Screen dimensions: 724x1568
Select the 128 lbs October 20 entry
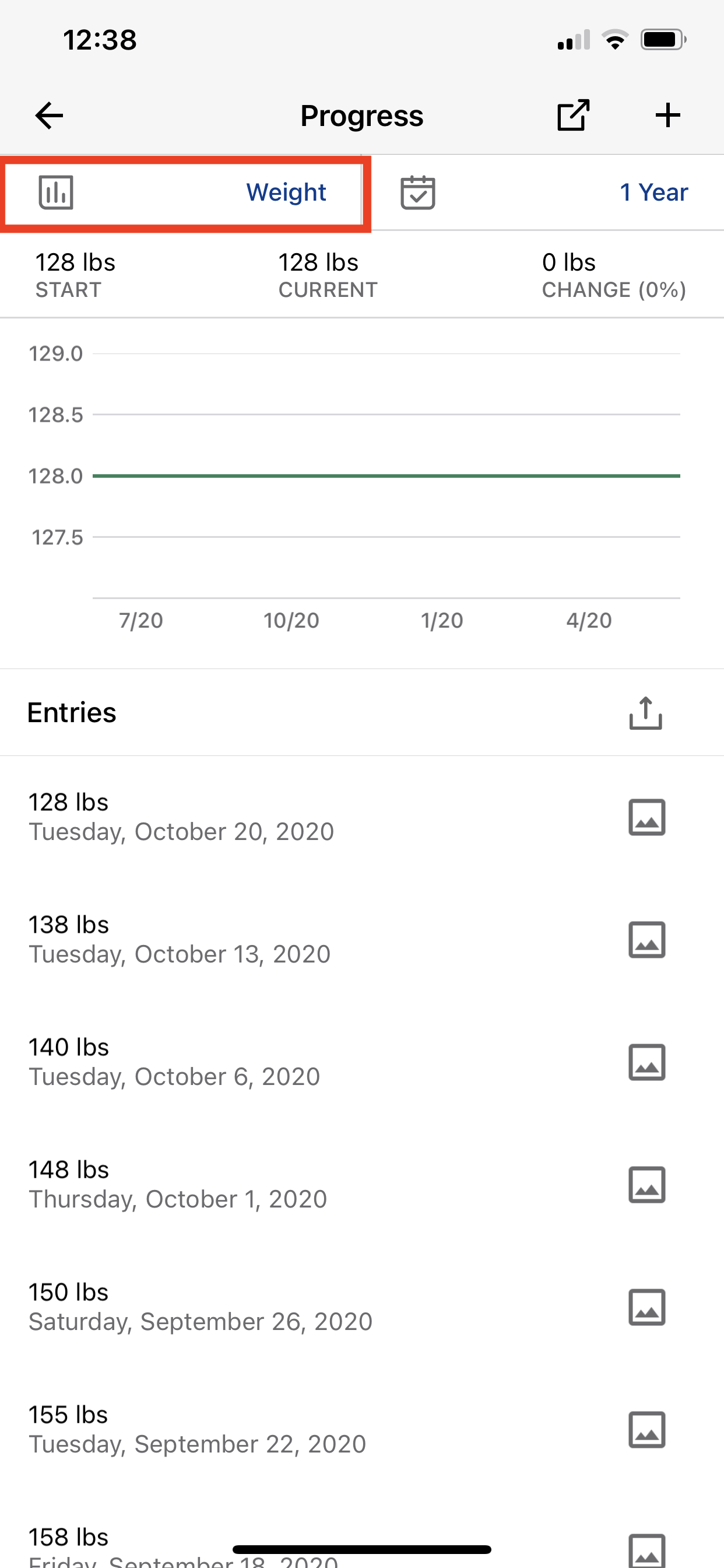pyautogui.click(x=181, y=817)
